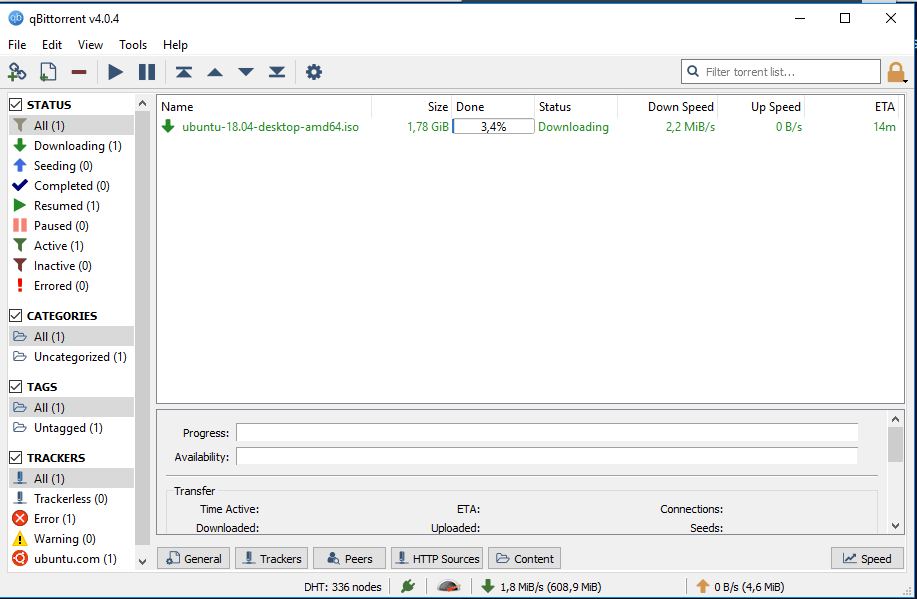Click sidebar scrollbar down arrow
The image size is (917, 599).
pos(142,561)
